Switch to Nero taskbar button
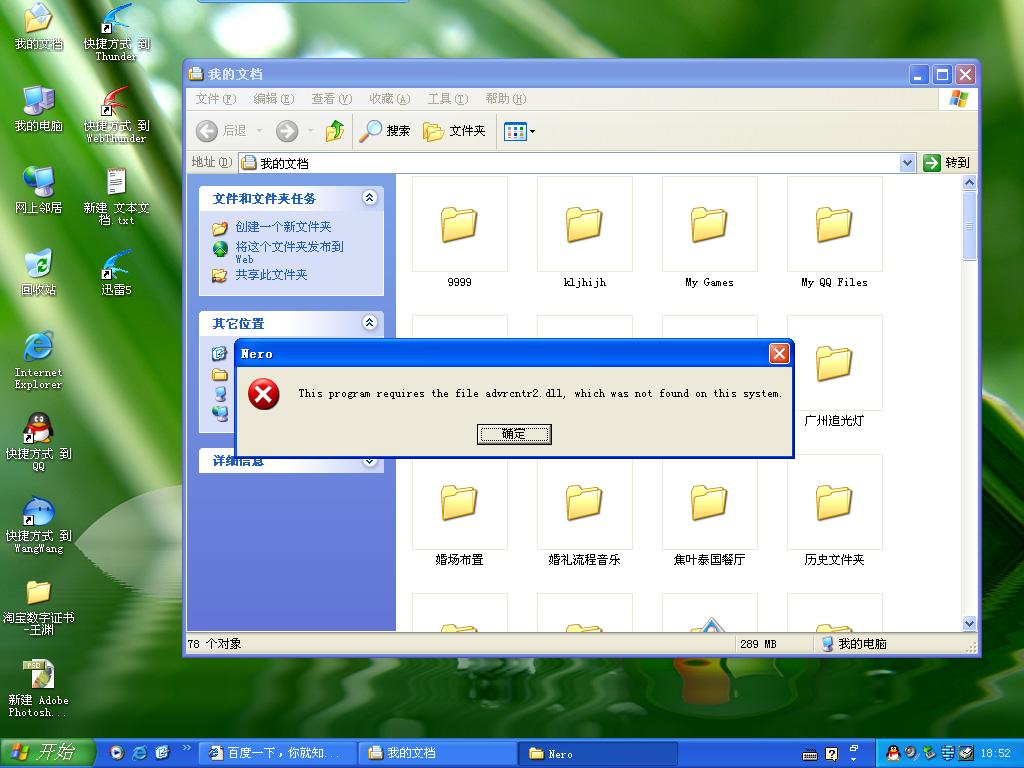Viewport: 1024px width, 768px height. pyautogui.click(x=598, y=753)
